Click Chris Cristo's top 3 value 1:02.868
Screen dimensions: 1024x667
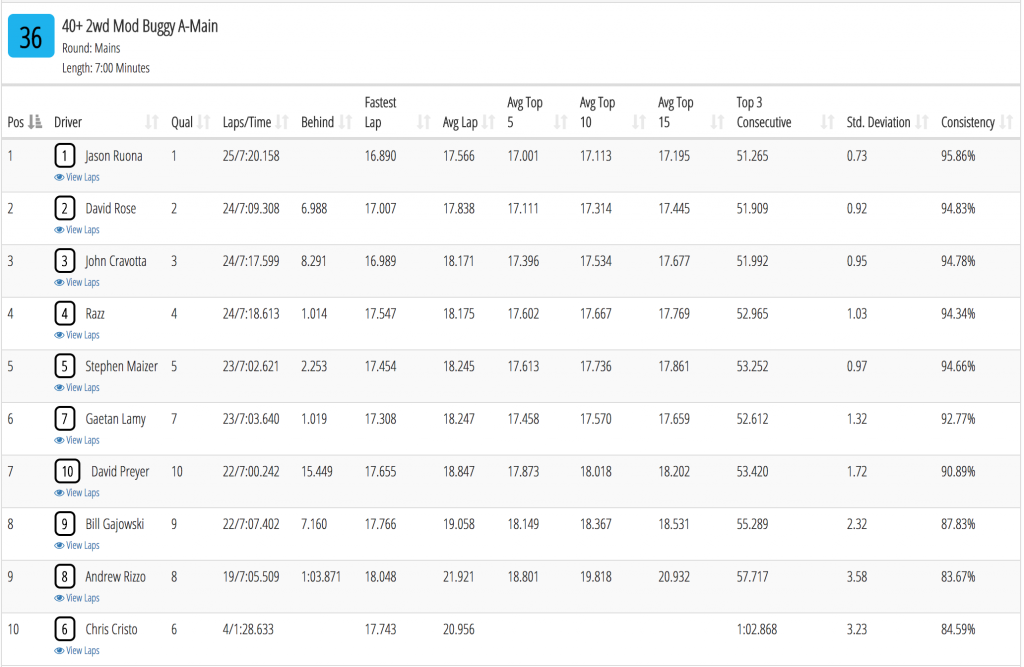[x=757, y=629]
